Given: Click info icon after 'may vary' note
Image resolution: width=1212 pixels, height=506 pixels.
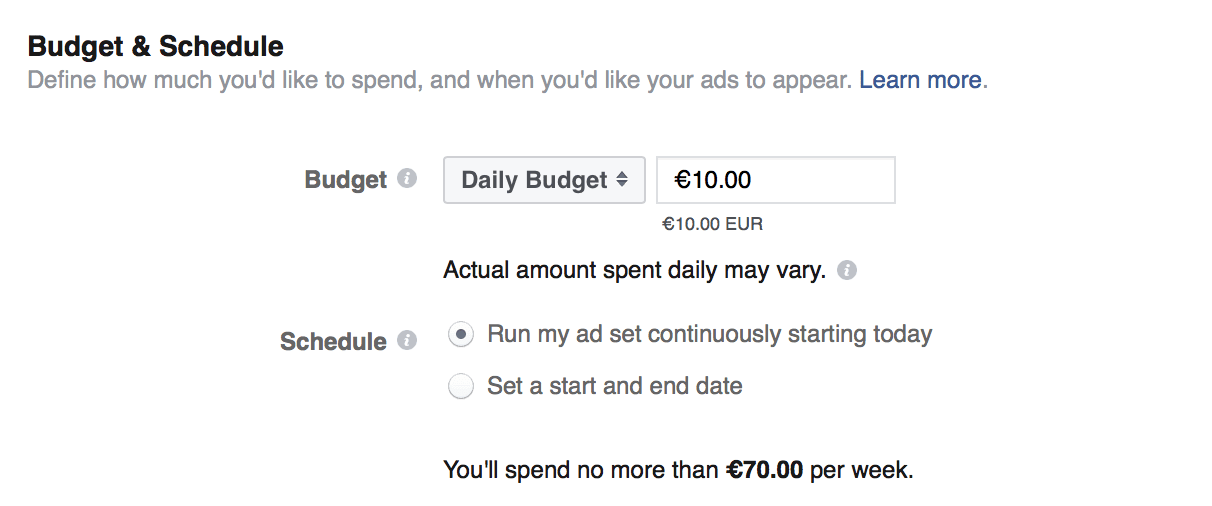Looking at the screenshot, I should tap(847, 270).
